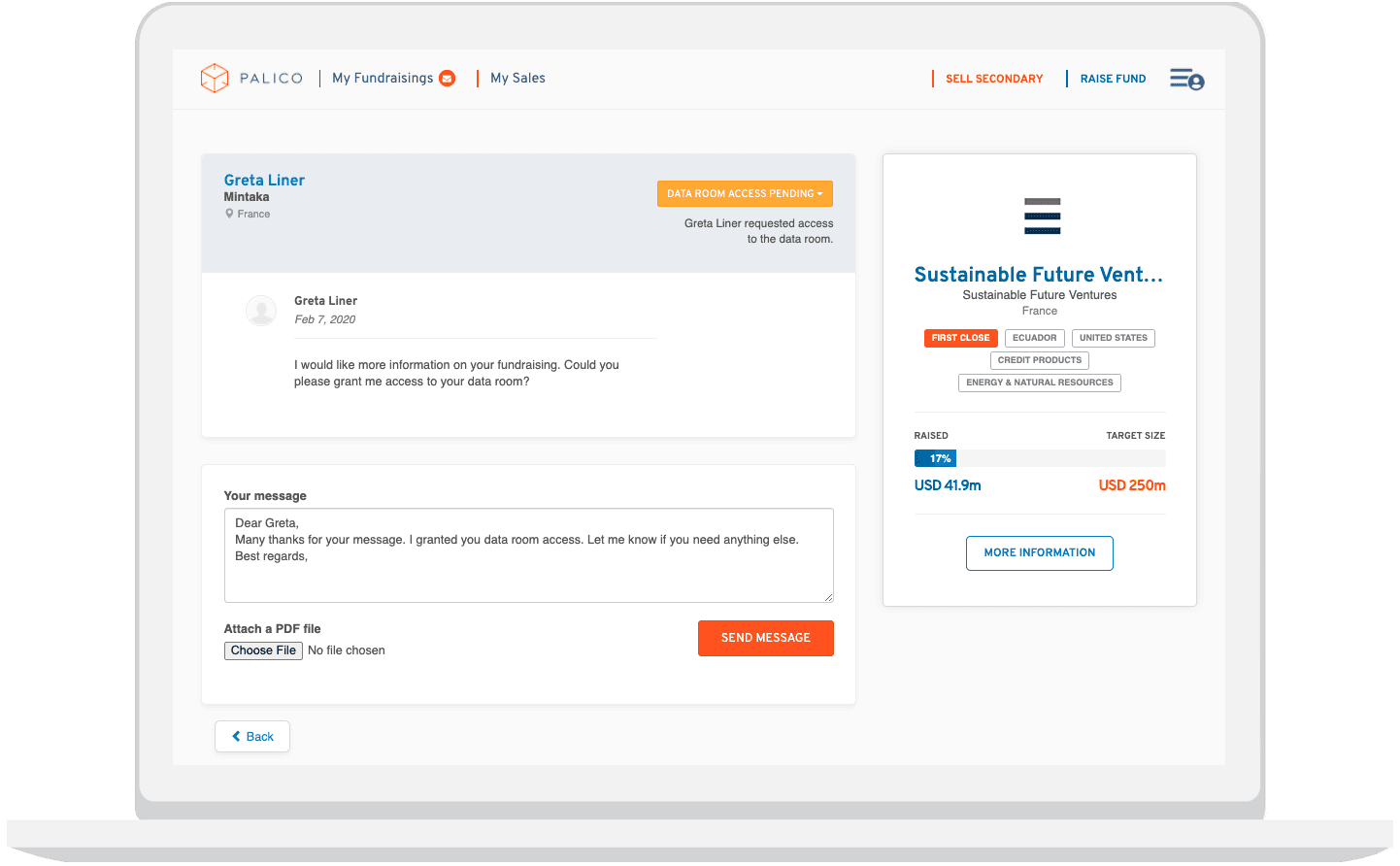Image resolution: width=1400 pixels, height=866 pixels.
Task: Click the Palico cube logo
Action: (215, 78)
